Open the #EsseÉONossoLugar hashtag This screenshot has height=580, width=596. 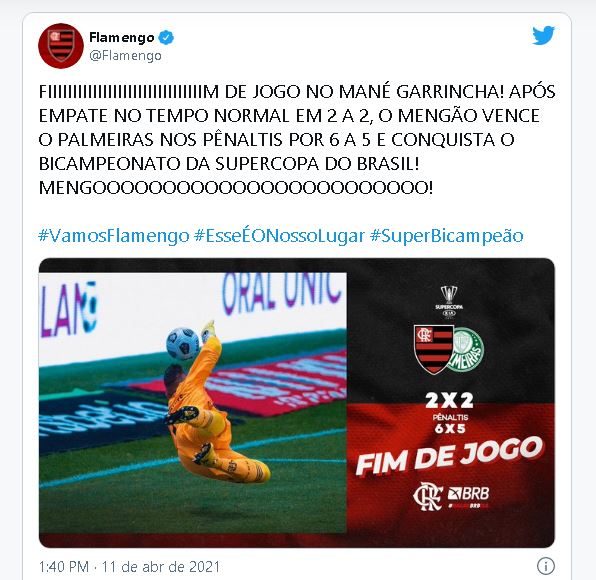click(x=279, y=236)
